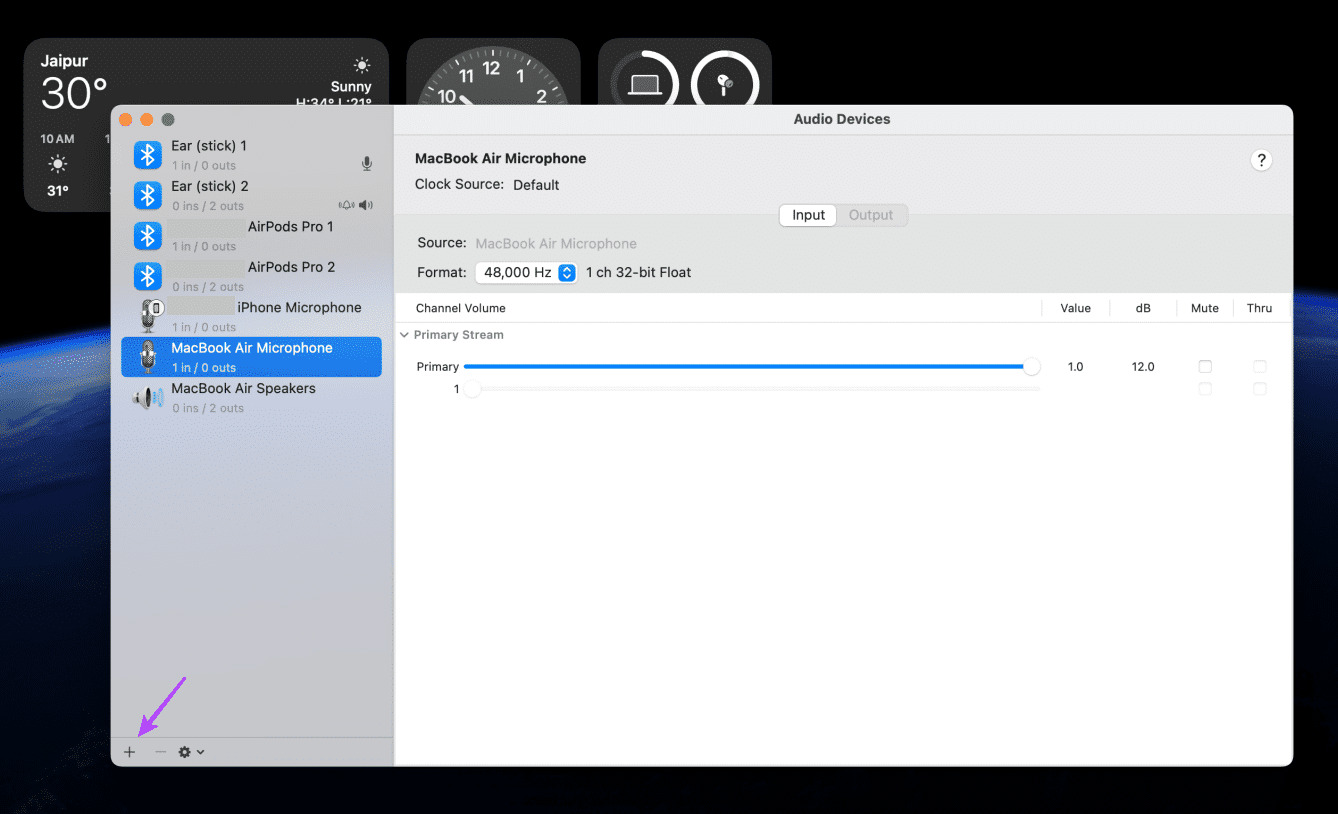Viewport: 1338px width, 814px height.
Task: Select Ear (stick) 2 device
Action: [x=252, y=195]
